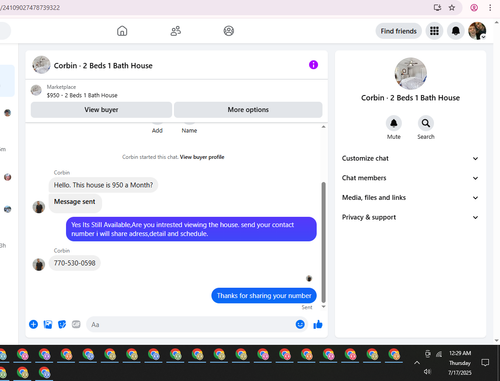Image resolution: width=500 pixels, height=381 pixels.
Task: Expand the Chat members section
Action: click(x=410, y=178)
